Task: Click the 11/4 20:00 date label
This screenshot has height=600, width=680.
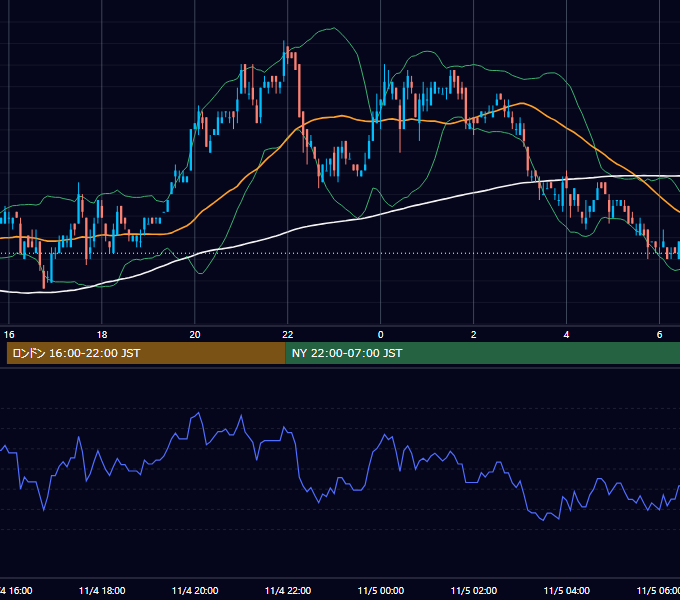Action: tap(195, 590)
